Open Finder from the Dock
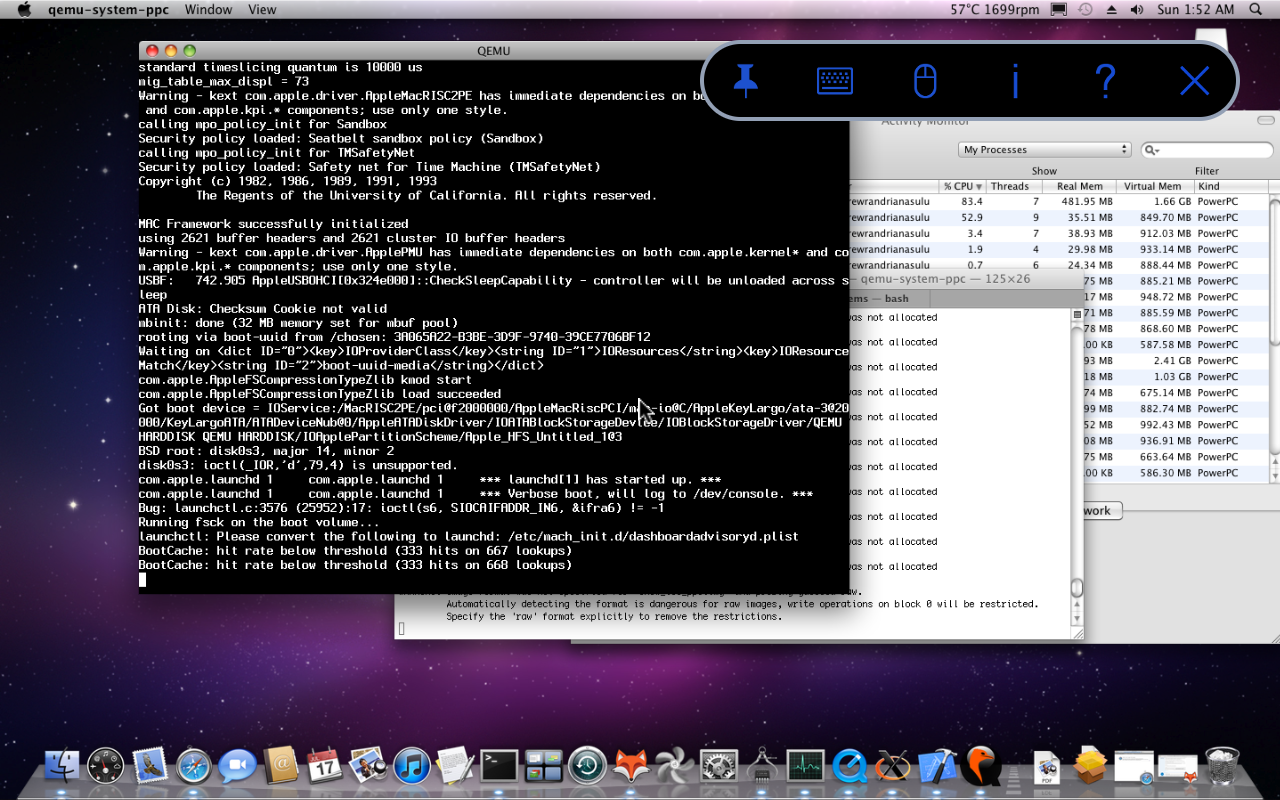Viewport: 1280px width, 800px height. [x=62, y=766]
